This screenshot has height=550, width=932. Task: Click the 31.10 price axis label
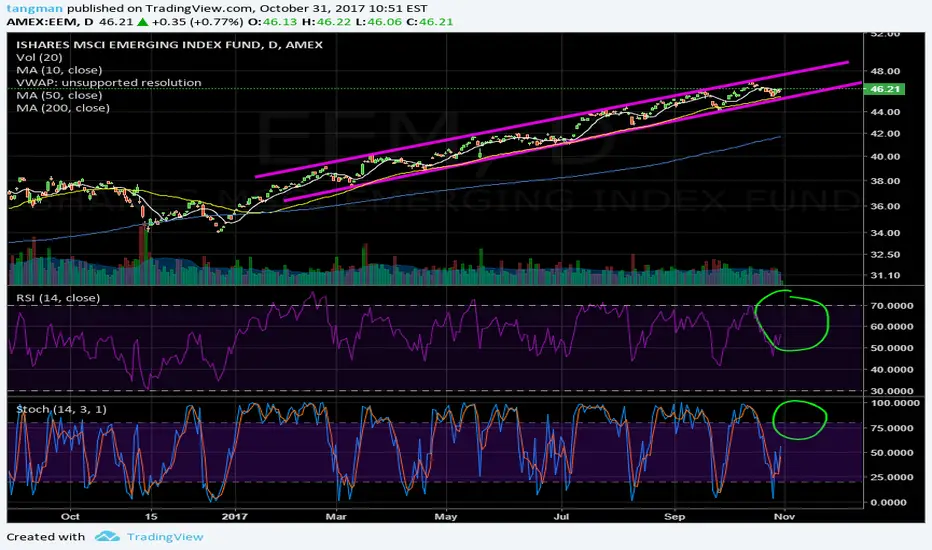tap(885, 275)
